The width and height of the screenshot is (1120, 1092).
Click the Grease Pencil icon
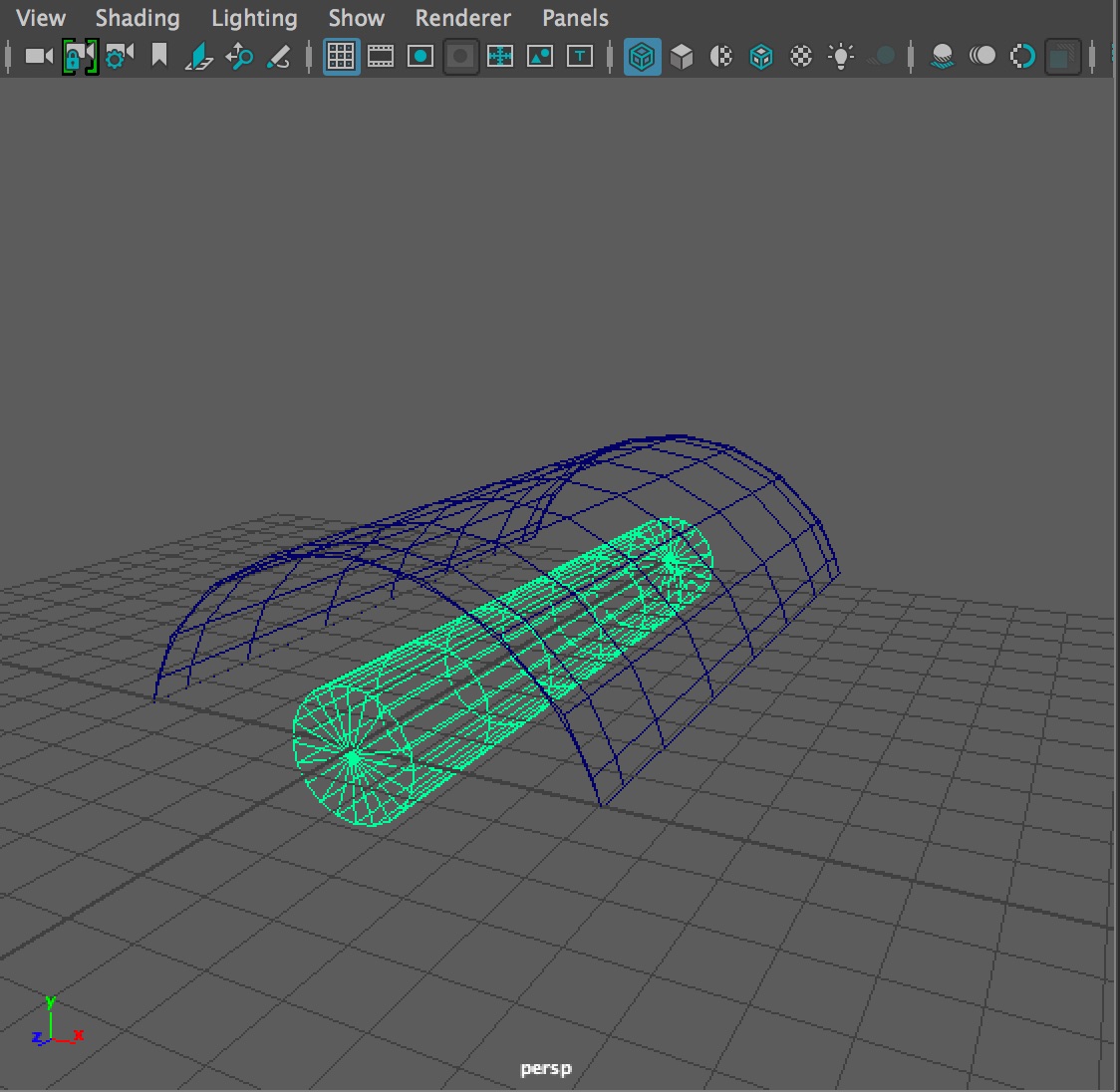coord(279,57)
